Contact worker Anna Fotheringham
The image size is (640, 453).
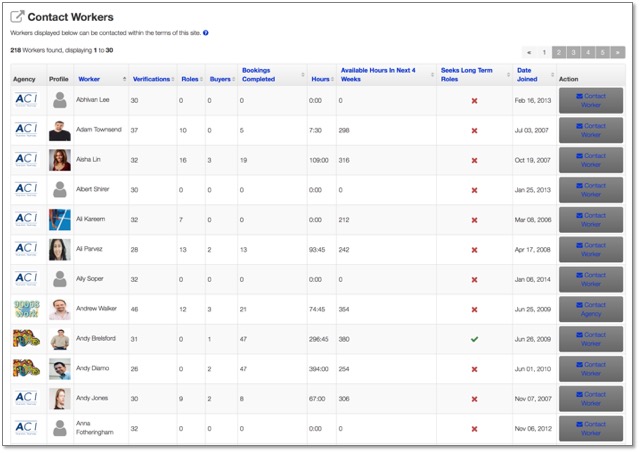591,428
